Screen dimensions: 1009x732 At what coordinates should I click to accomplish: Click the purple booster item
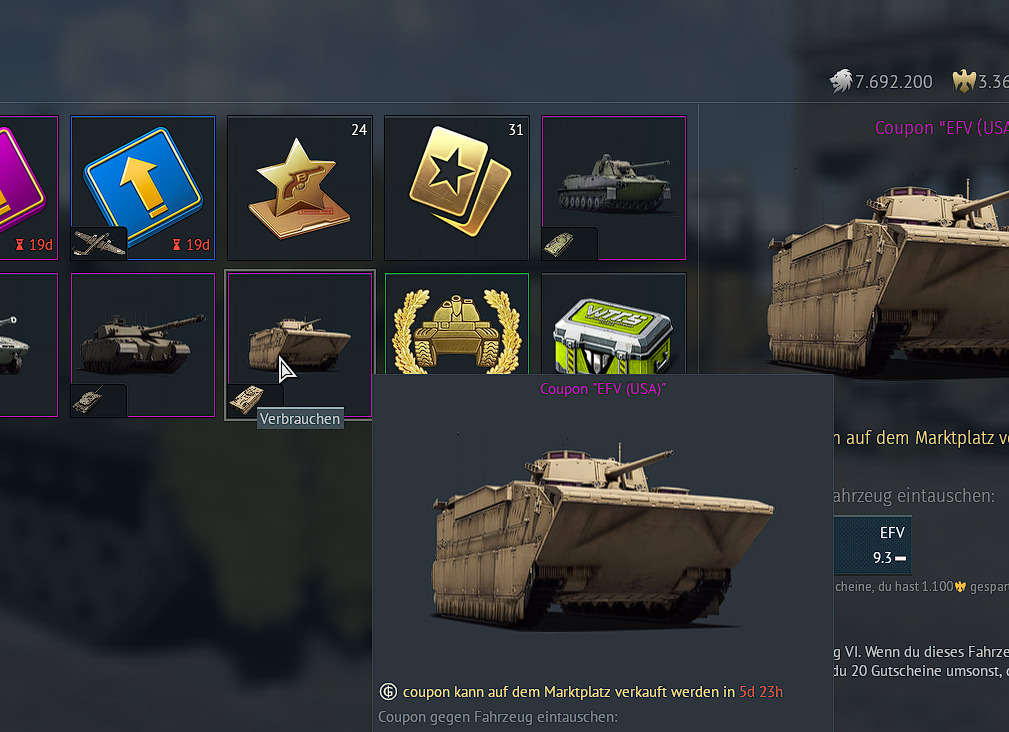pyautogui.click(x=26, y=188)
